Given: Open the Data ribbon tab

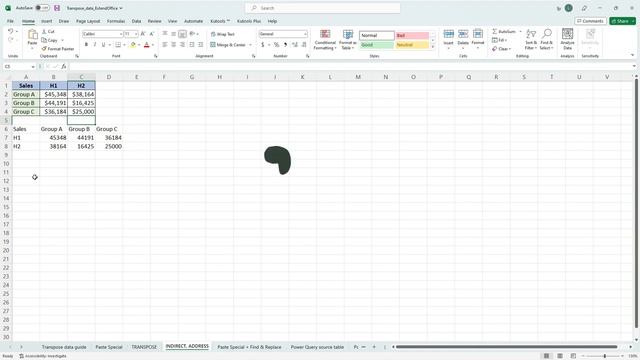Looking at the screenshot, I should pyautogui.click(x=136, y=21).
